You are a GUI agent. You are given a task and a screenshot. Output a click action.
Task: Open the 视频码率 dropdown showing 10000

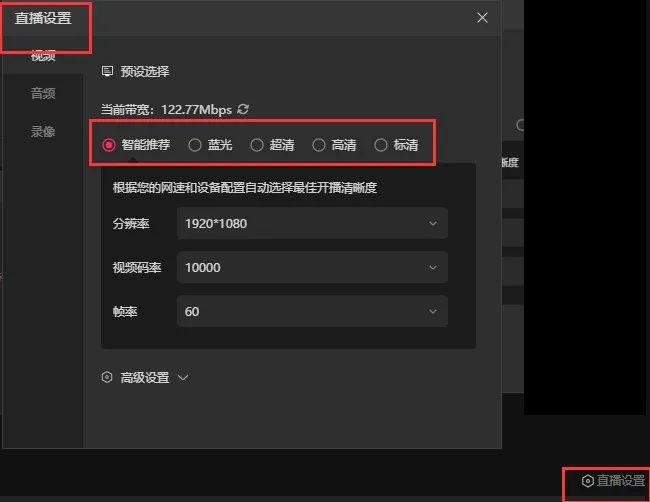point(311,268)
